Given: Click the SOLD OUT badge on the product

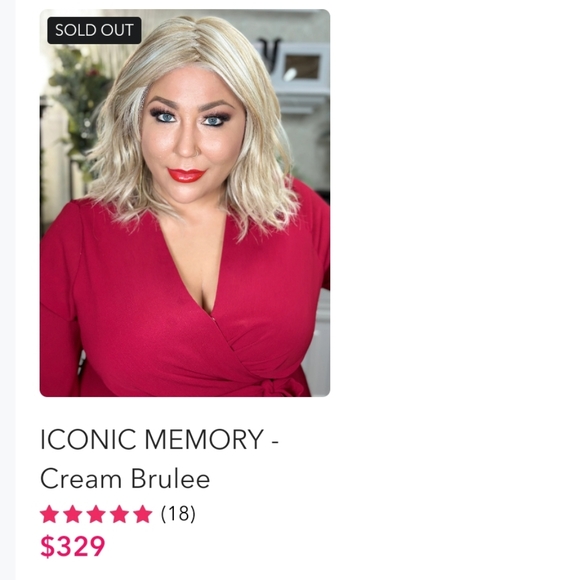Looking at the screenshot, I should [x=94, y=30].
